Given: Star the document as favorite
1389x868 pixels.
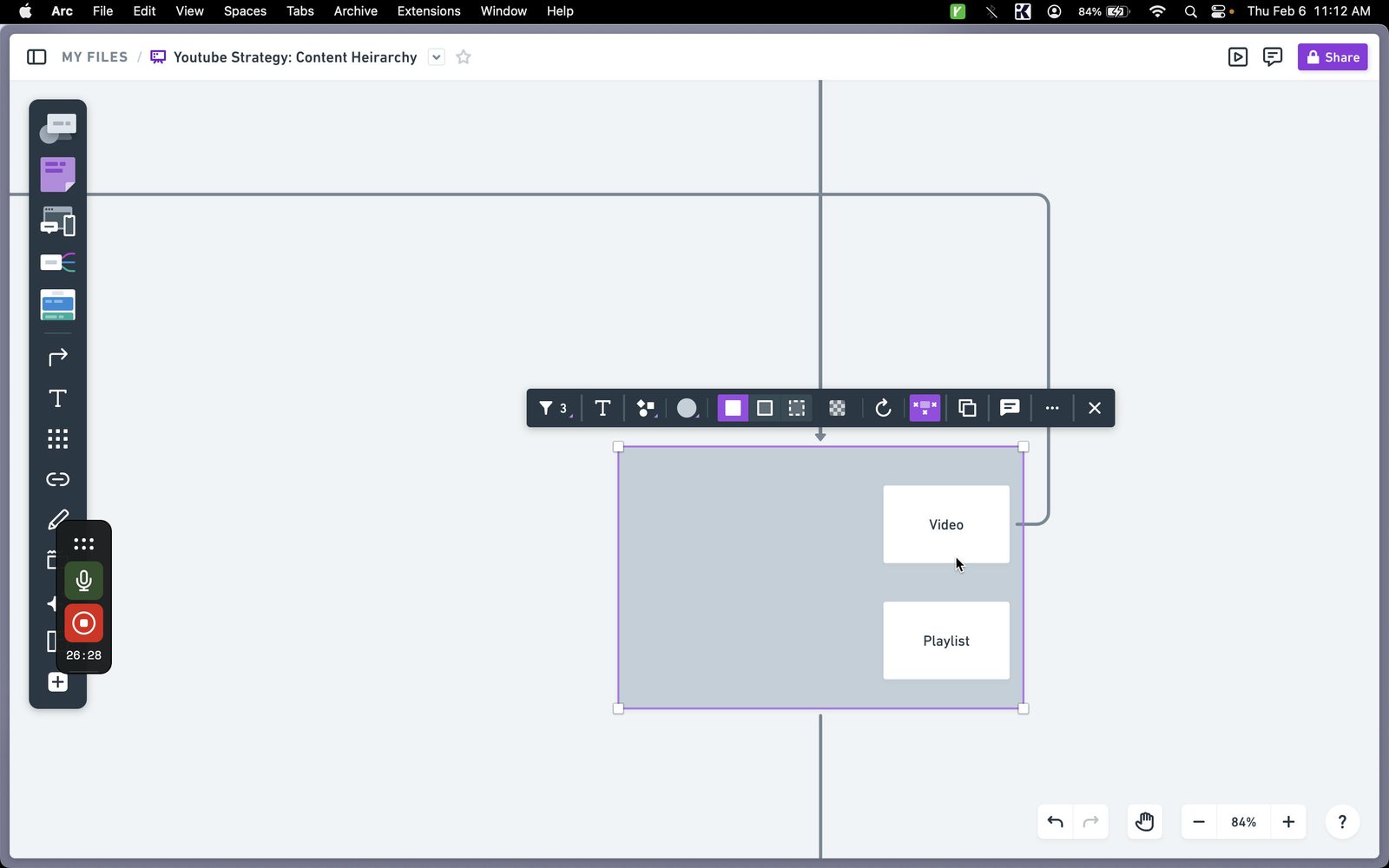Looking at the screenshot, I should (464, 57).
